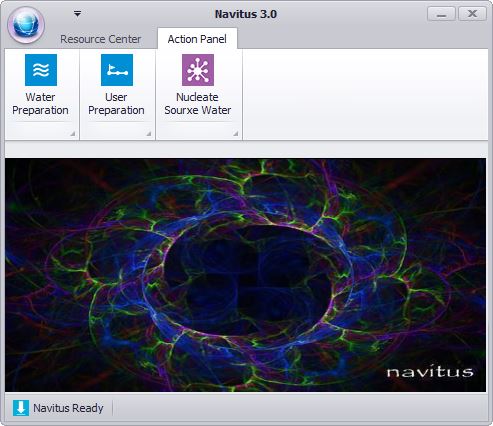Select the Action Panel tab
The height and width of the screenshot is (426, 493).
[x=197, y=39]
